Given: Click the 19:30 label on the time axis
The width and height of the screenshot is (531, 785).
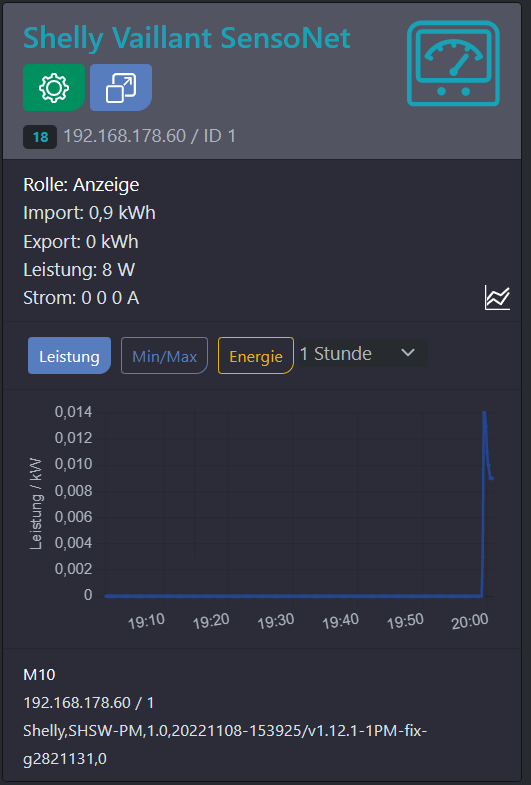Looking at the screenshot, I should pos(276,621).
